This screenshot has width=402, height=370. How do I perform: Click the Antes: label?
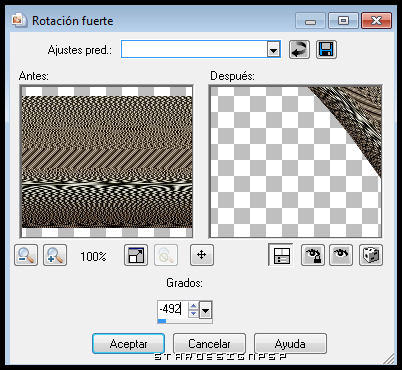pyautogui.click(x=34, y=76)
